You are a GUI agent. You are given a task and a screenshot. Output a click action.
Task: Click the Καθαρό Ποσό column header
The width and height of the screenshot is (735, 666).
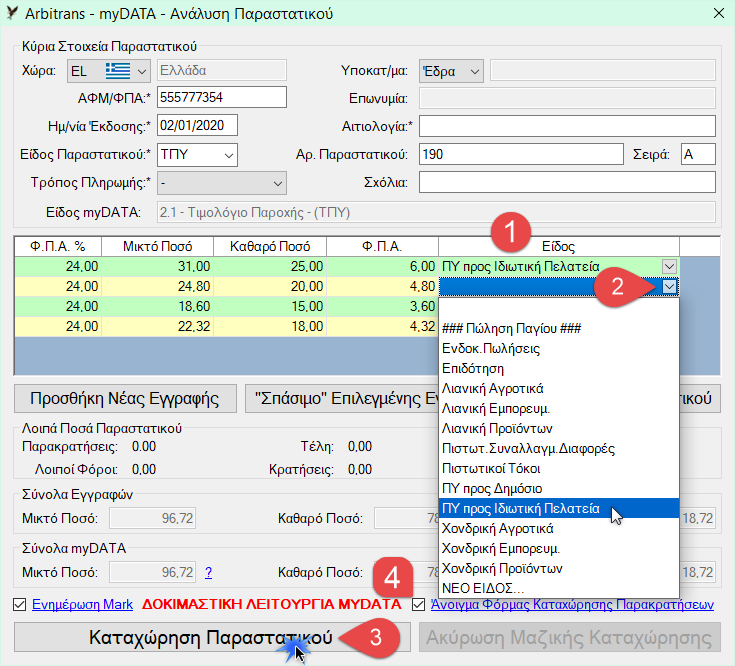pyautogui.click(x=270, y=247)
